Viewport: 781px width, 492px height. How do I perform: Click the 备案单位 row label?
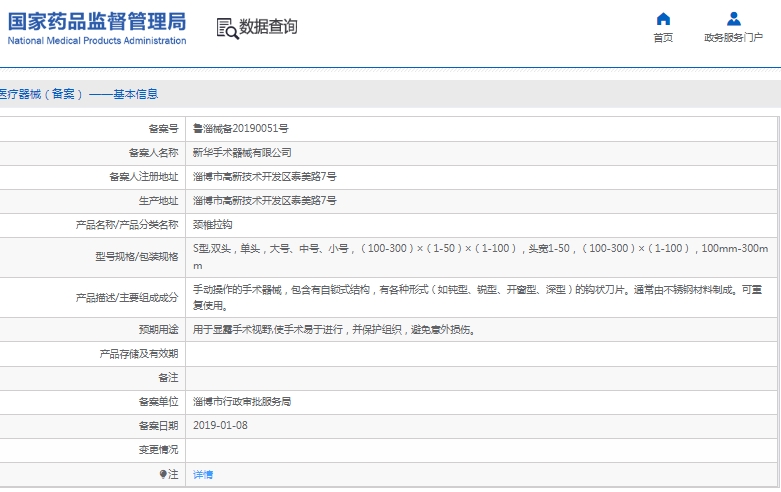(x=158, y=402)
